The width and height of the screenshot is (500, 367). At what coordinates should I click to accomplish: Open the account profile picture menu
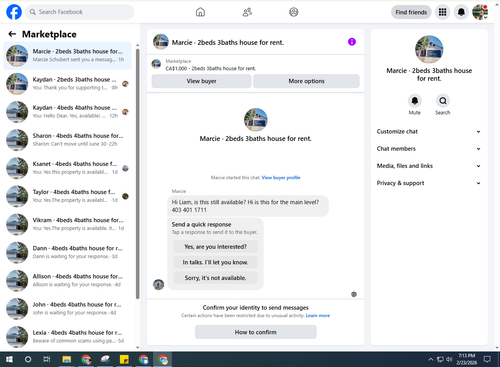coord(480,12)
